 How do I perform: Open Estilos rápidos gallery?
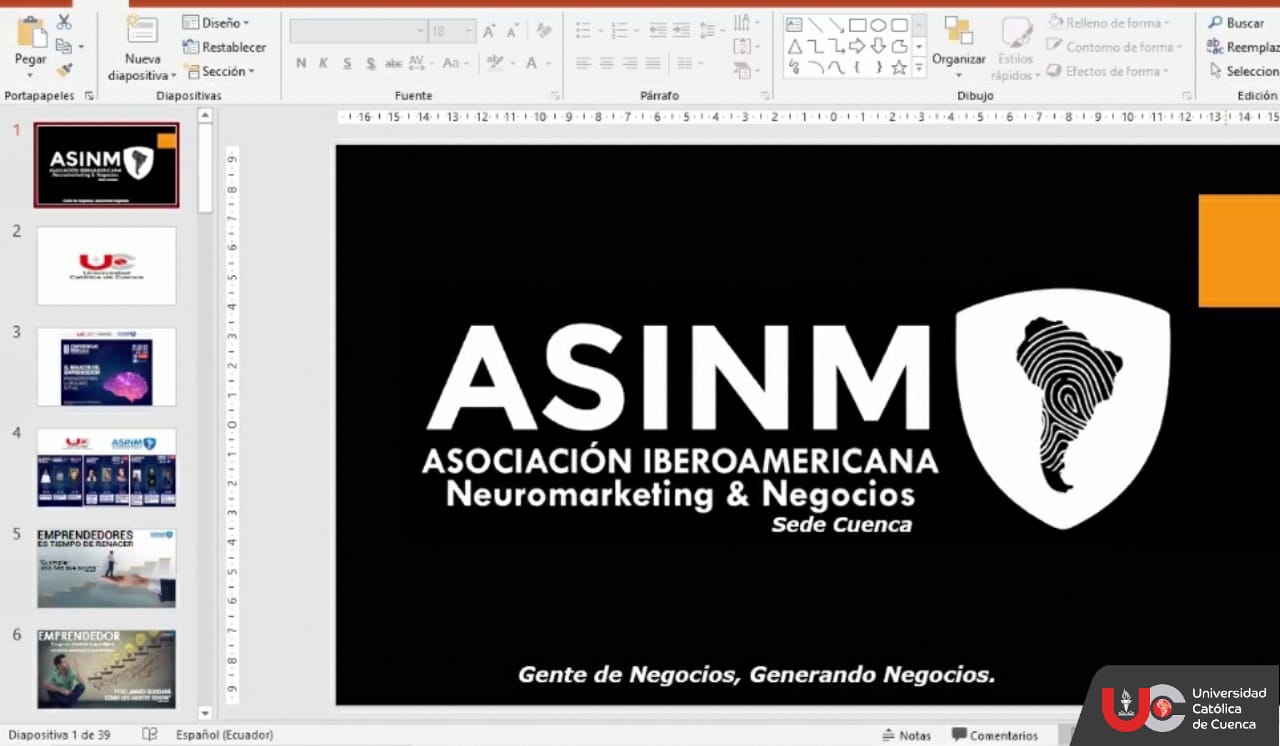[x=1016, y=48]
